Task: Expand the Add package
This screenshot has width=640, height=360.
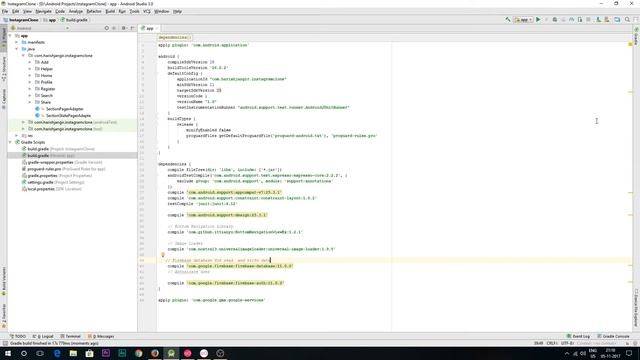Action: coord(30,62)
